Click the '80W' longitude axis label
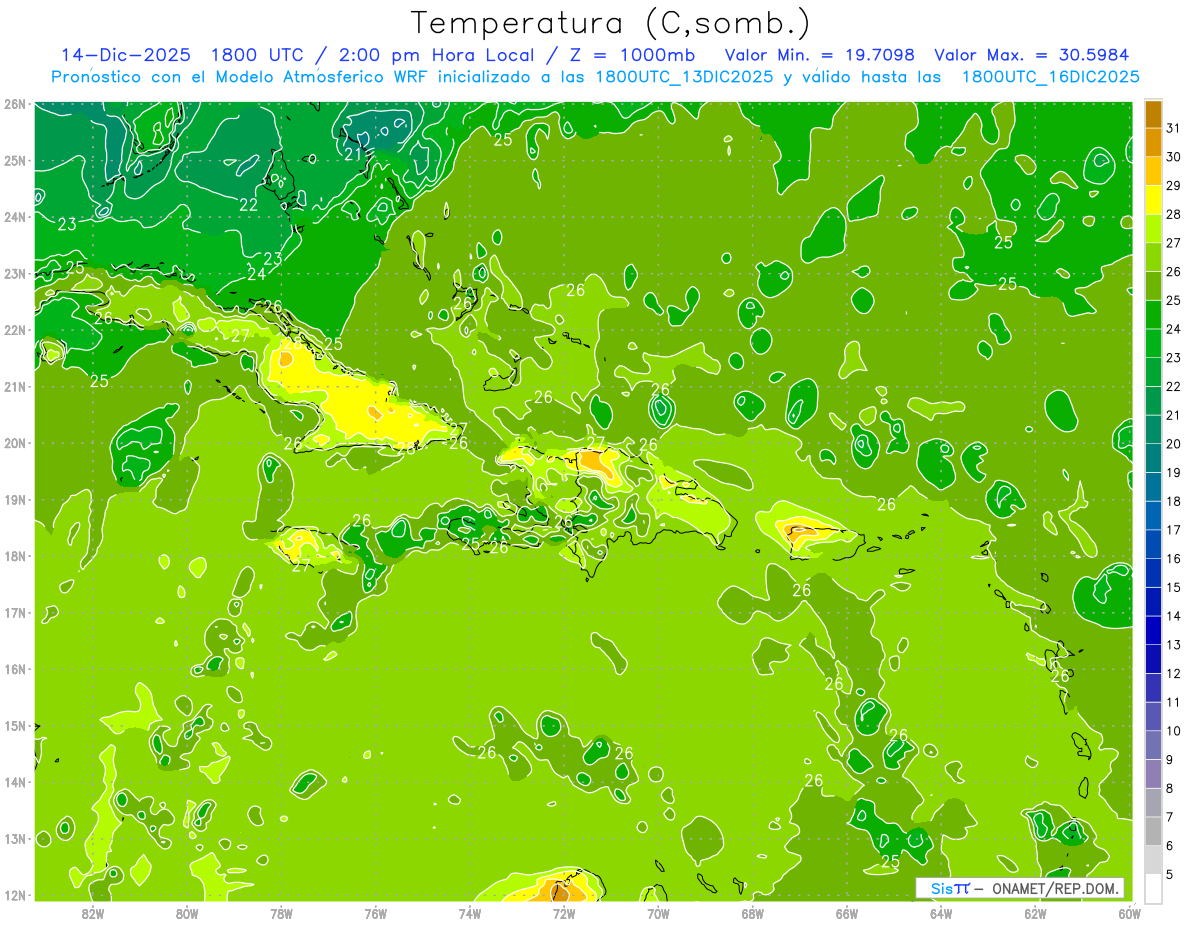 [x=187, y=913]
